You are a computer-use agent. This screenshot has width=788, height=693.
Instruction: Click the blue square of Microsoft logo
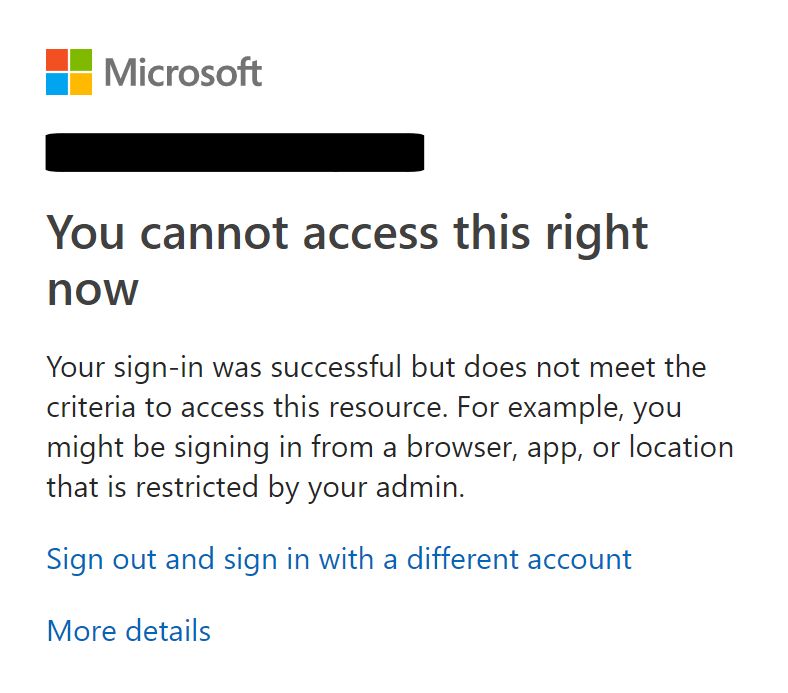(x=57, y=84)
